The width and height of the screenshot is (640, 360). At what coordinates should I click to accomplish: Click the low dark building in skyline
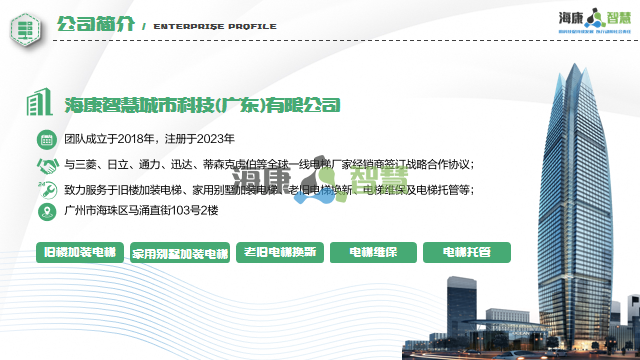(461, 309)
